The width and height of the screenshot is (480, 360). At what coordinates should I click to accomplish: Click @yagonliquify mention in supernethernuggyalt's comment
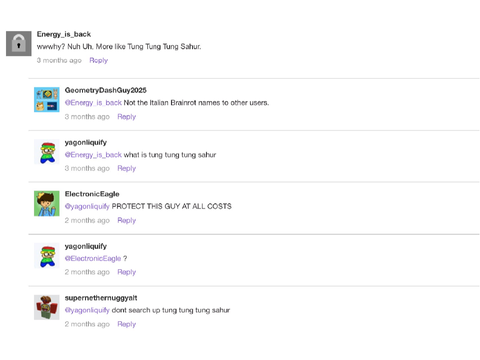(x=87, y=310)
